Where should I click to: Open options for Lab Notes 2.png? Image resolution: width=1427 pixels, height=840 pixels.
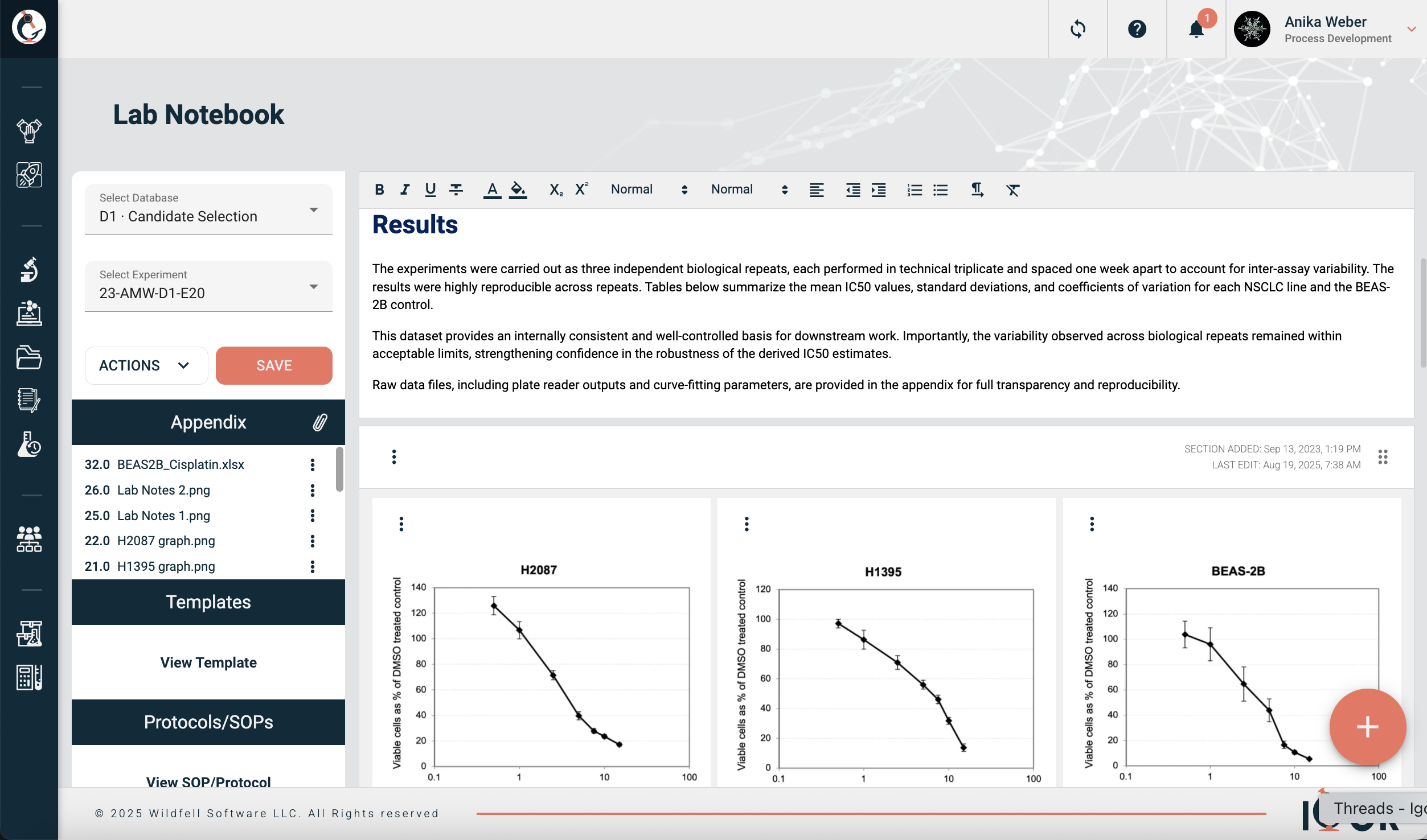313,490
